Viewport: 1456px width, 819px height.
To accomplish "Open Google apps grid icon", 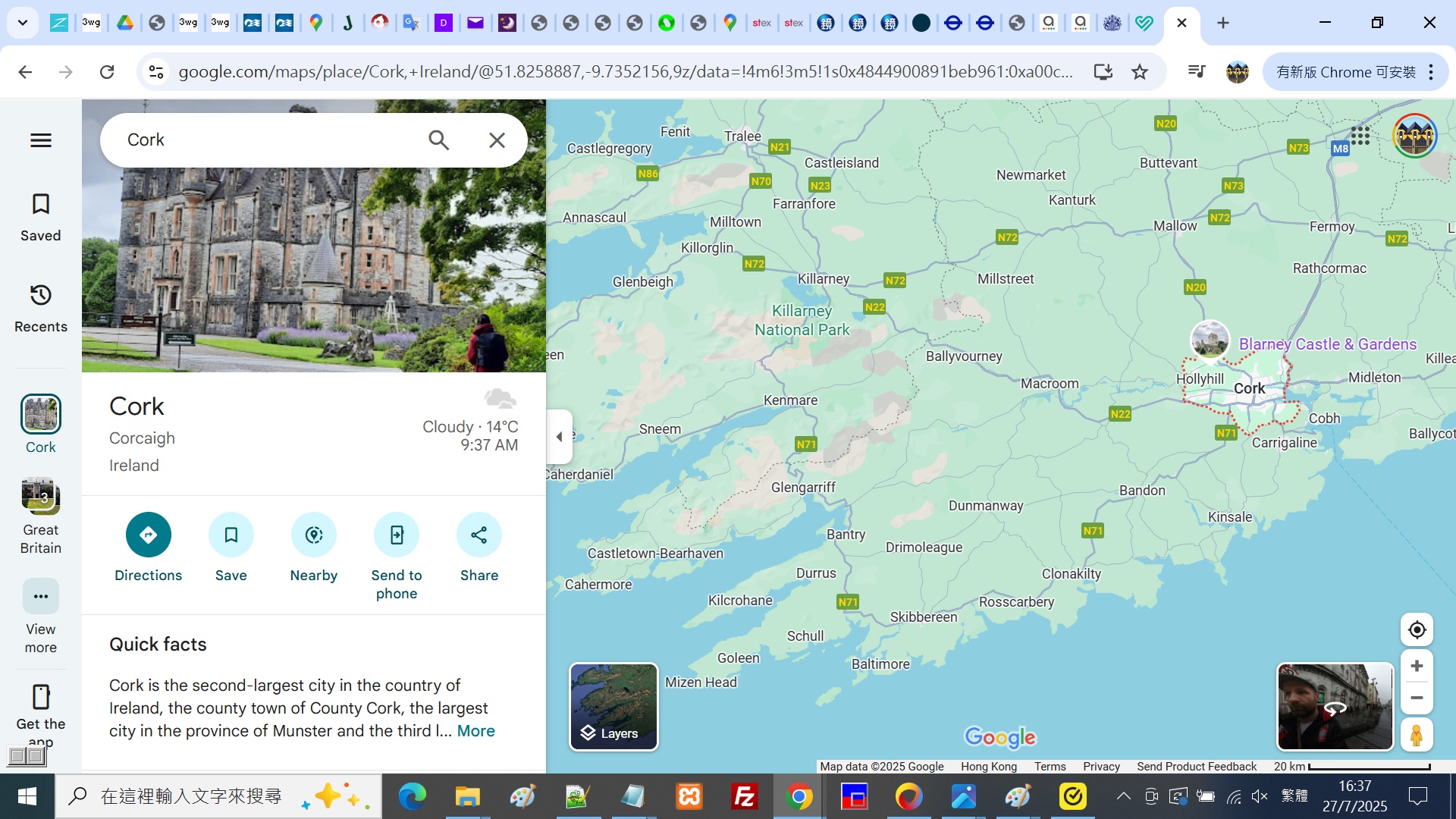I will pos(1360,136).
